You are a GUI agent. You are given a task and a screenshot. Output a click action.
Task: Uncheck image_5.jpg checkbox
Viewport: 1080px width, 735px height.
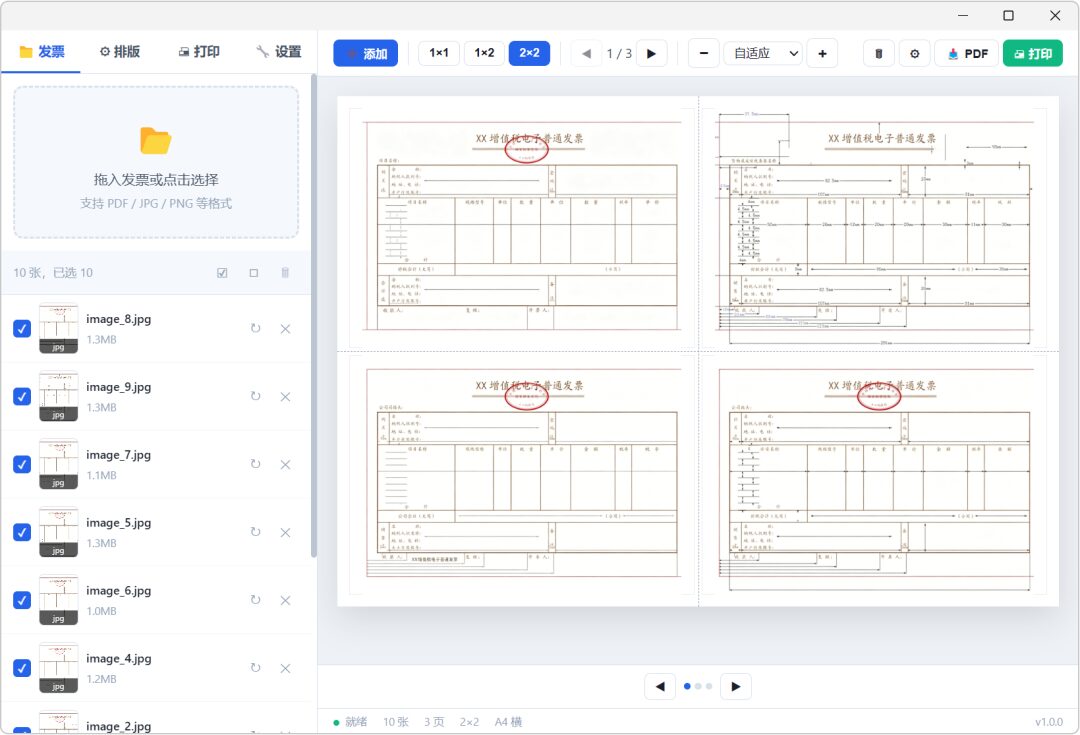(x=22, y=532)
